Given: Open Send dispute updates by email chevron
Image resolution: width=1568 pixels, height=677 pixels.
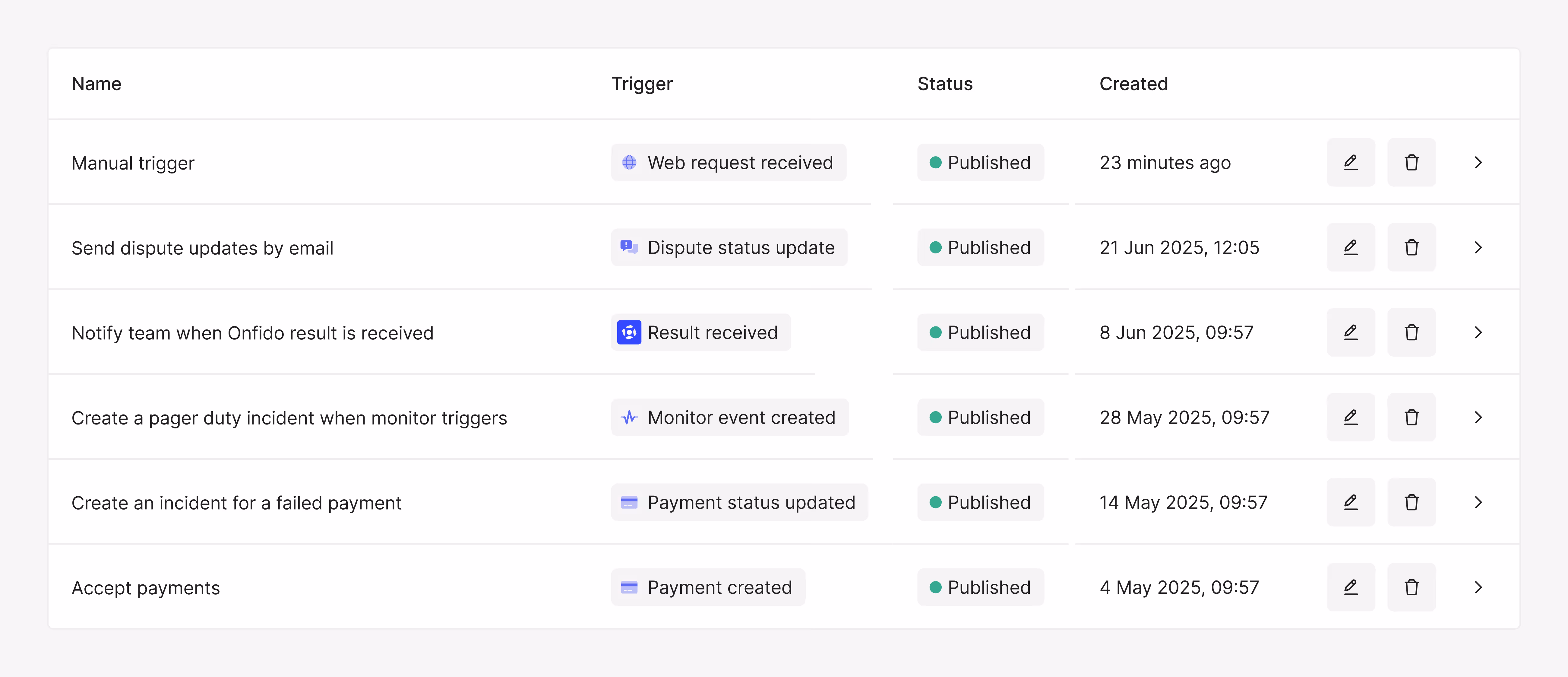Looking at the screenshot, I should pyautogui.click(x=1478, y=247).
